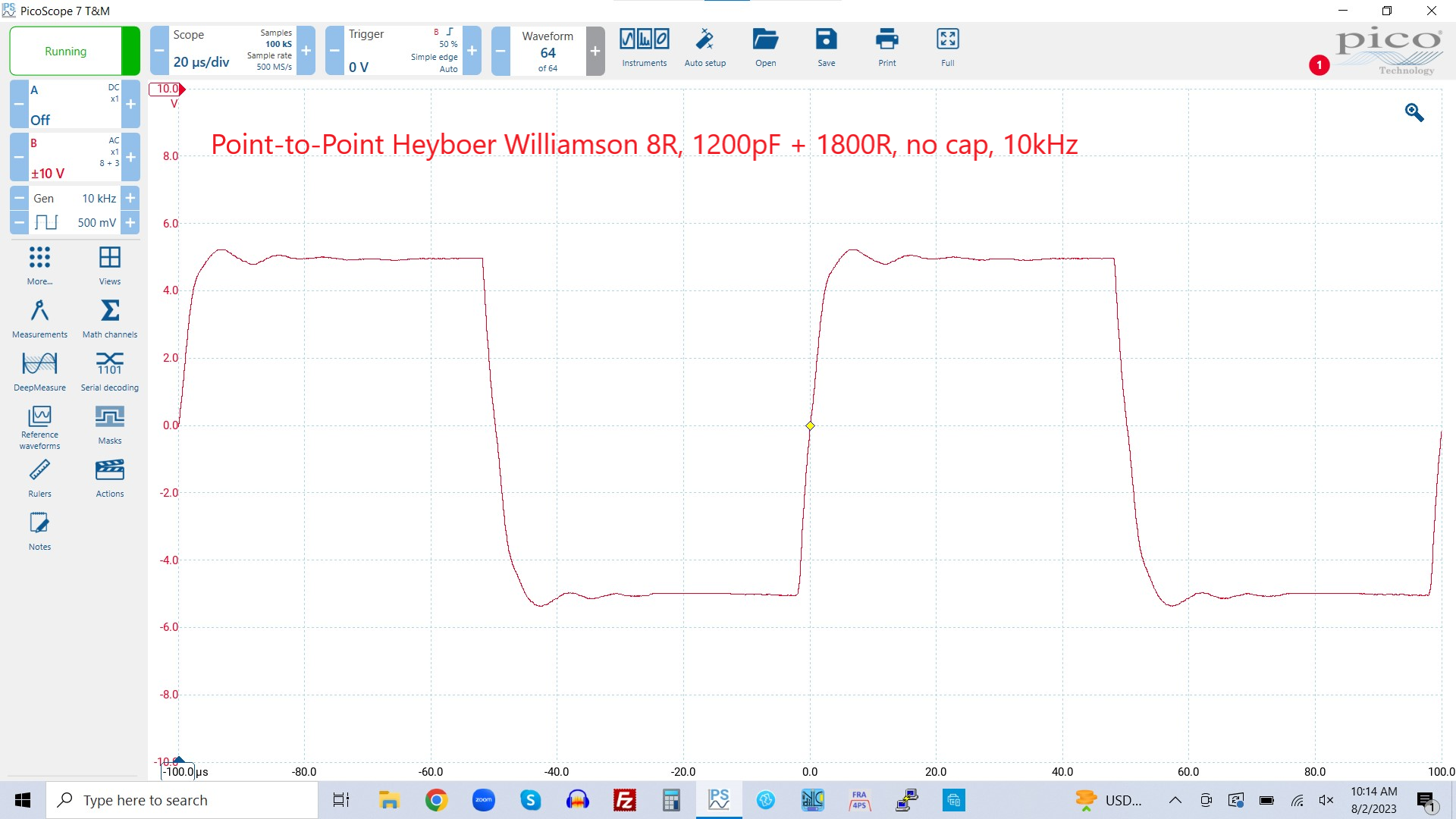Toggle the Running capture button

tap(66, 51)
